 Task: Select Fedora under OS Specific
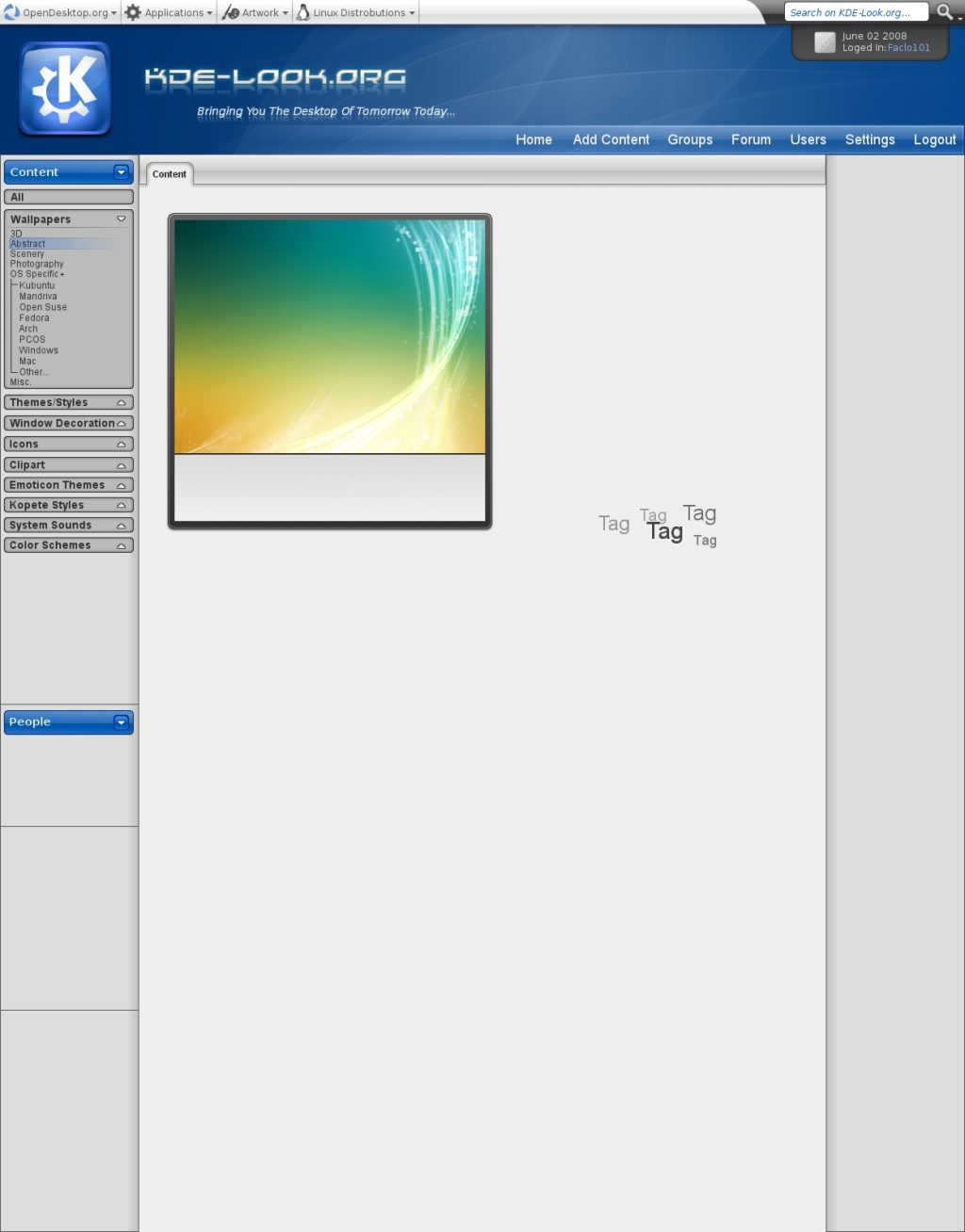34,317
